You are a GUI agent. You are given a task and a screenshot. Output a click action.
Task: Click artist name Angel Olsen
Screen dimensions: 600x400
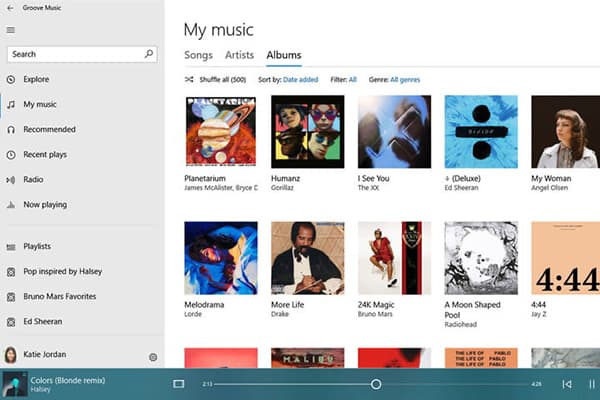tap(549, 188)
